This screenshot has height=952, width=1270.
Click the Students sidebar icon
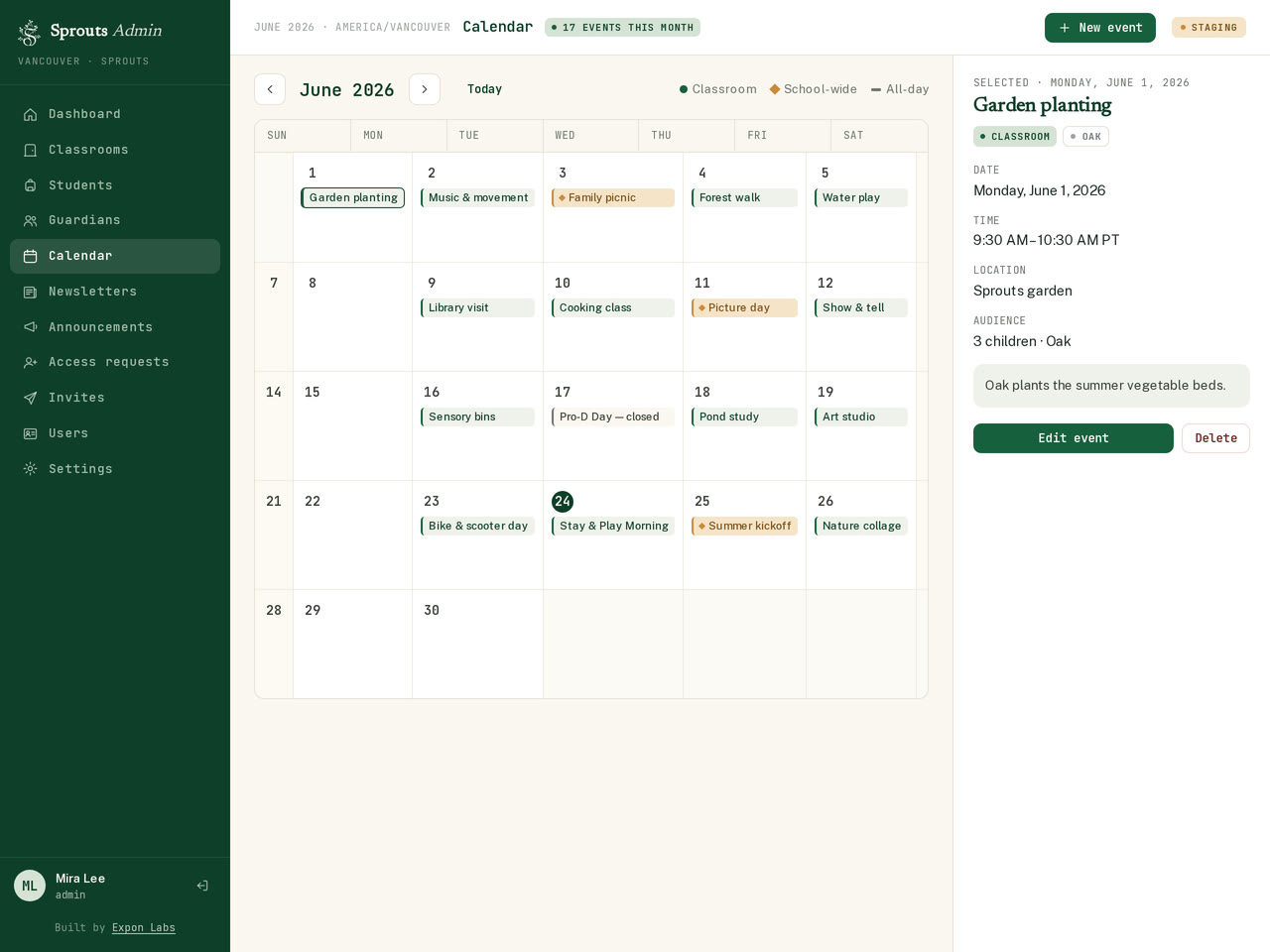click(x=31, y=185)
